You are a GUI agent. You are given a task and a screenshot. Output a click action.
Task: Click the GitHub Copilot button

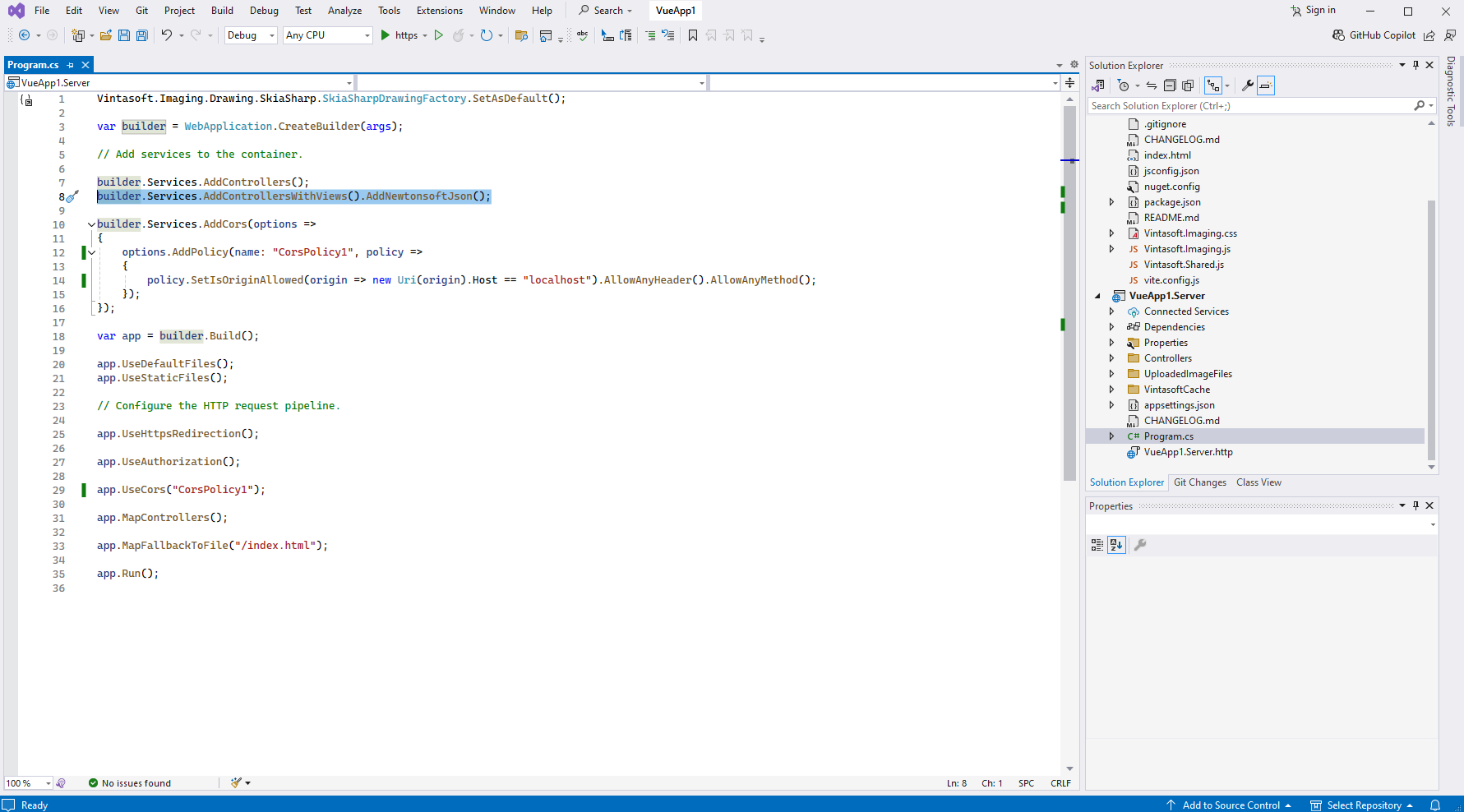click(1374, 35)
